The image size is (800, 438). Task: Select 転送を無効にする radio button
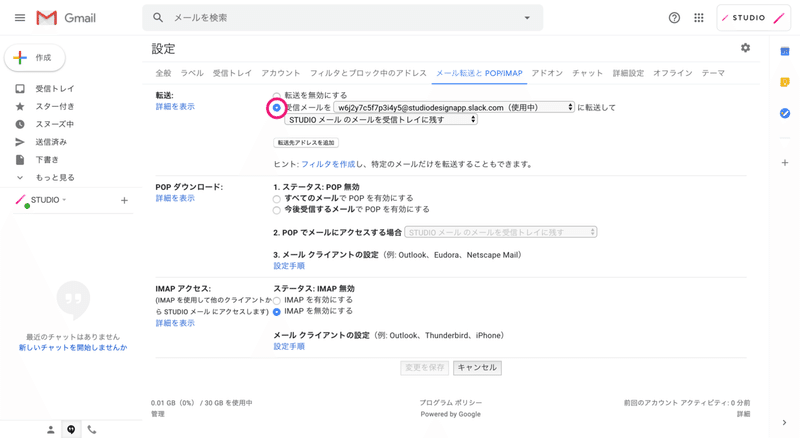(x=277, y=95)
